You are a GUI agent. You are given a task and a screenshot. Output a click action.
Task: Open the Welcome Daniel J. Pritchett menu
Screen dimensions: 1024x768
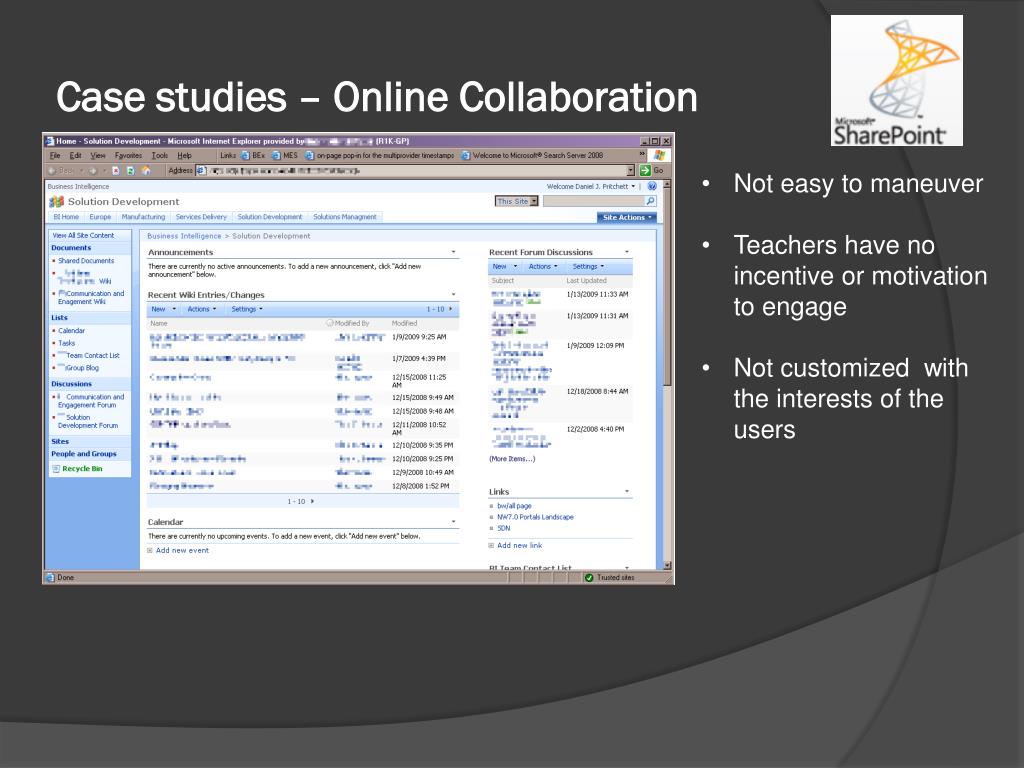click(x=590, y=186)
